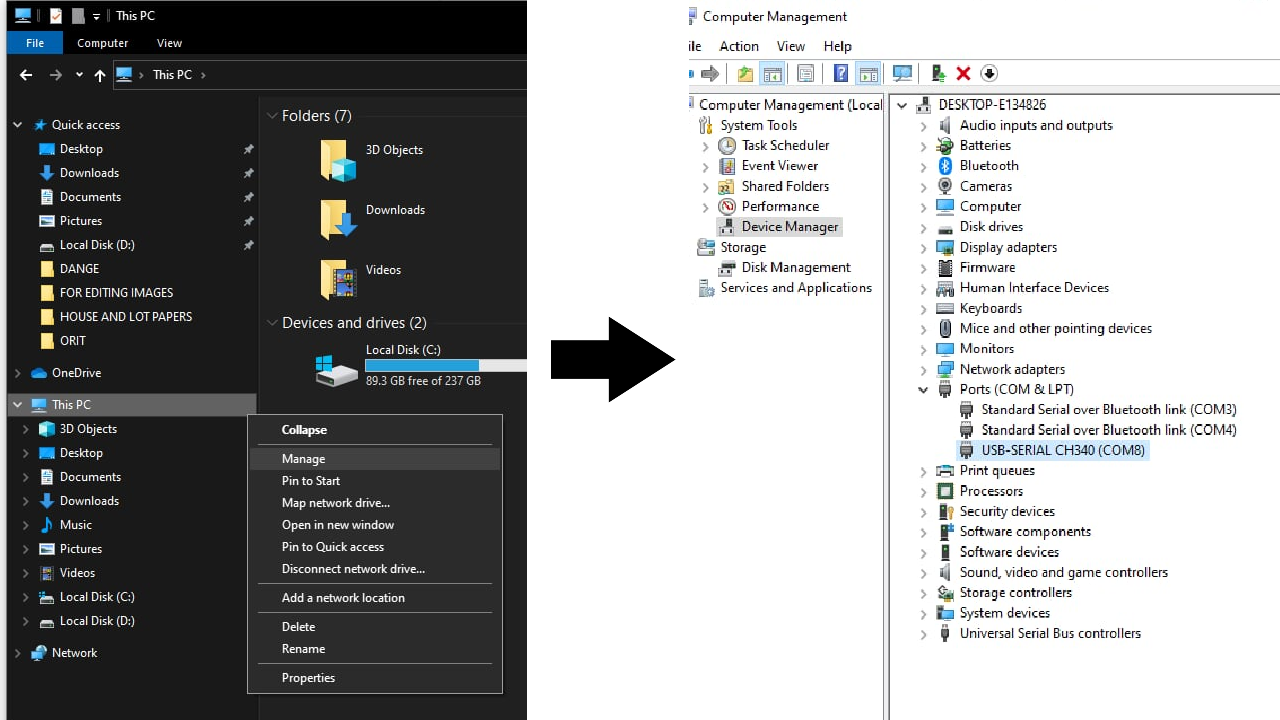The width and height of the screenshot is (1280, 720).
Task: Click the Up one level folder icon
Action: click(x=745, y=73)
